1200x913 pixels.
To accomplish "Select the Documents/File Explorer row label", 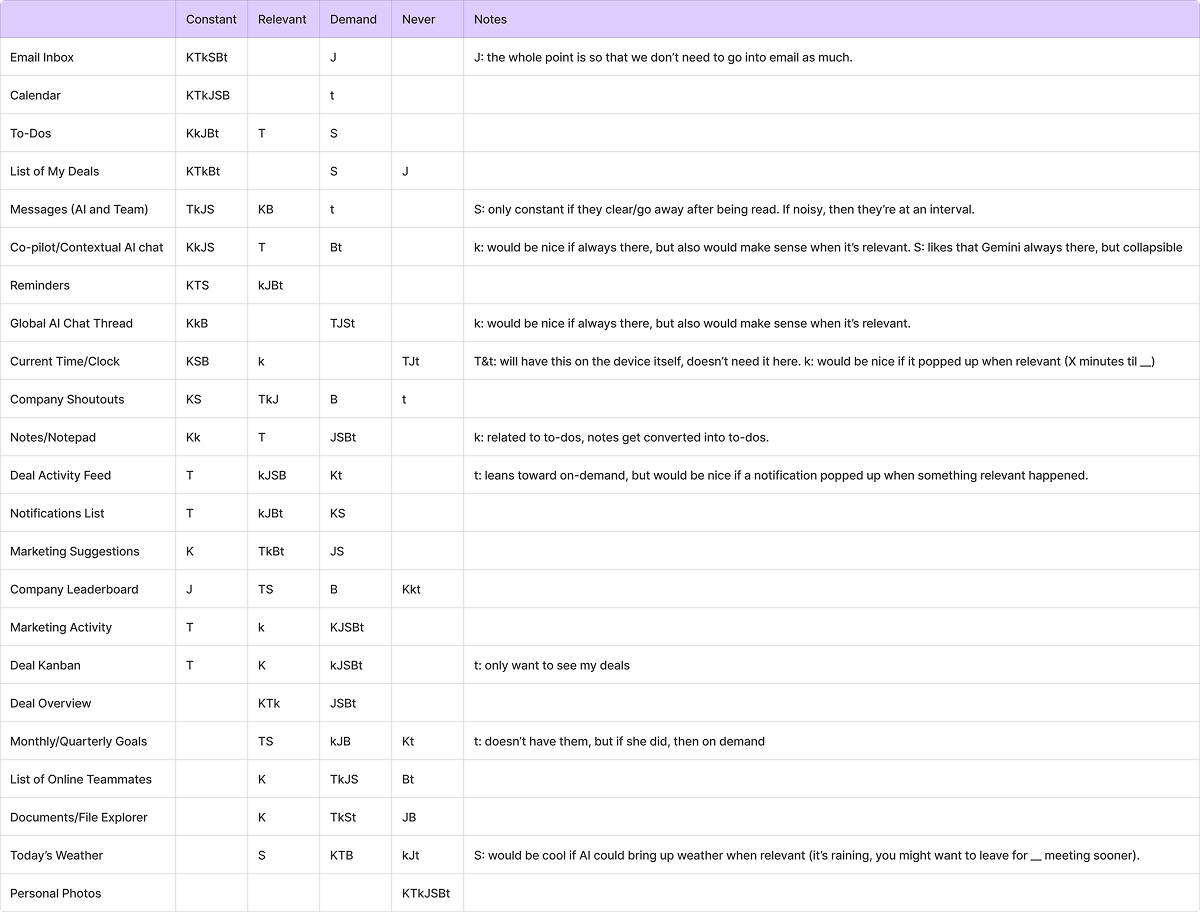I will [x=79, y=817].
